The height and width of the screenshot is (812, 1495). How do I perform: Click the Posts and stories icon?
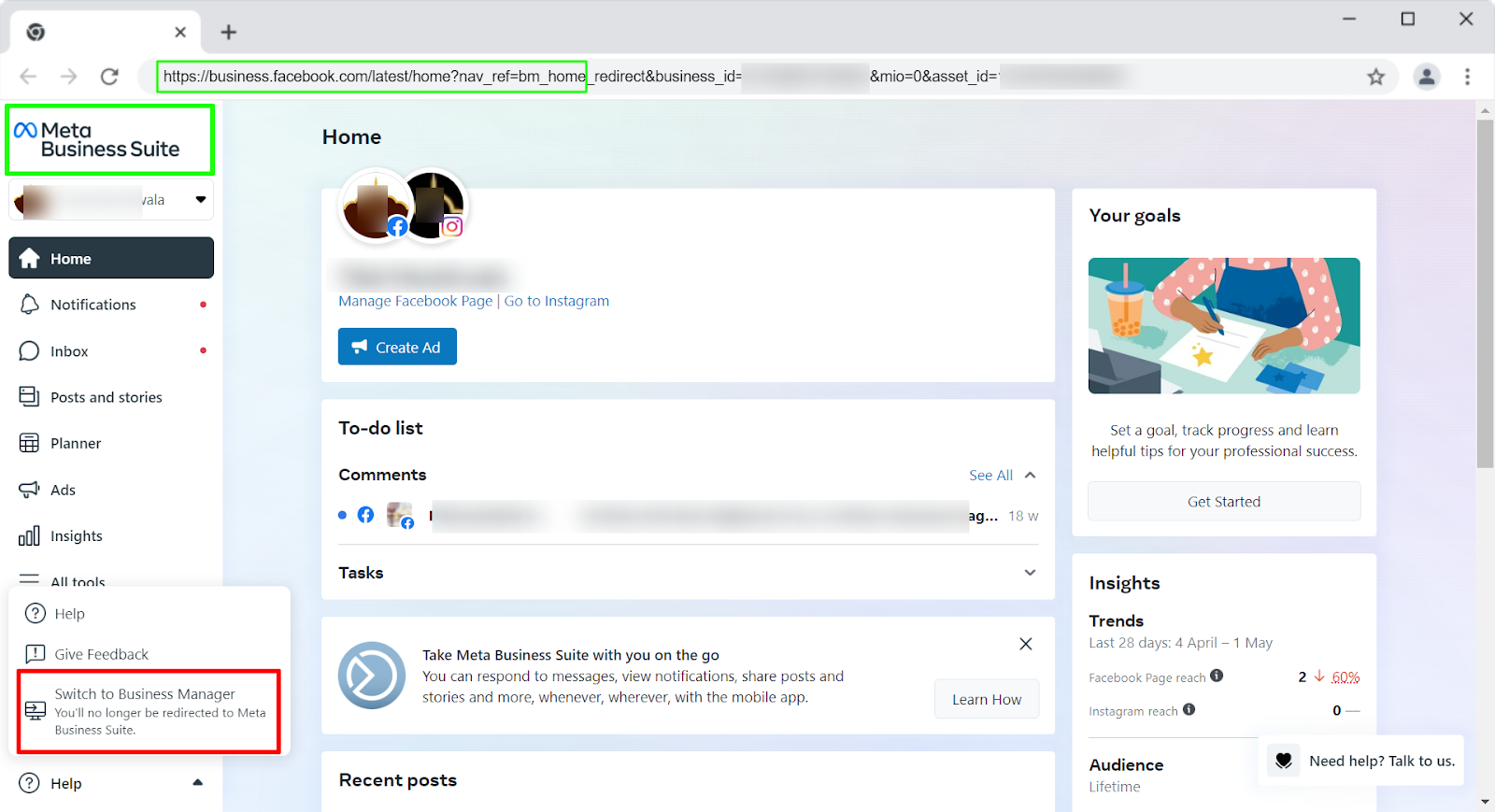pos(30,397)
